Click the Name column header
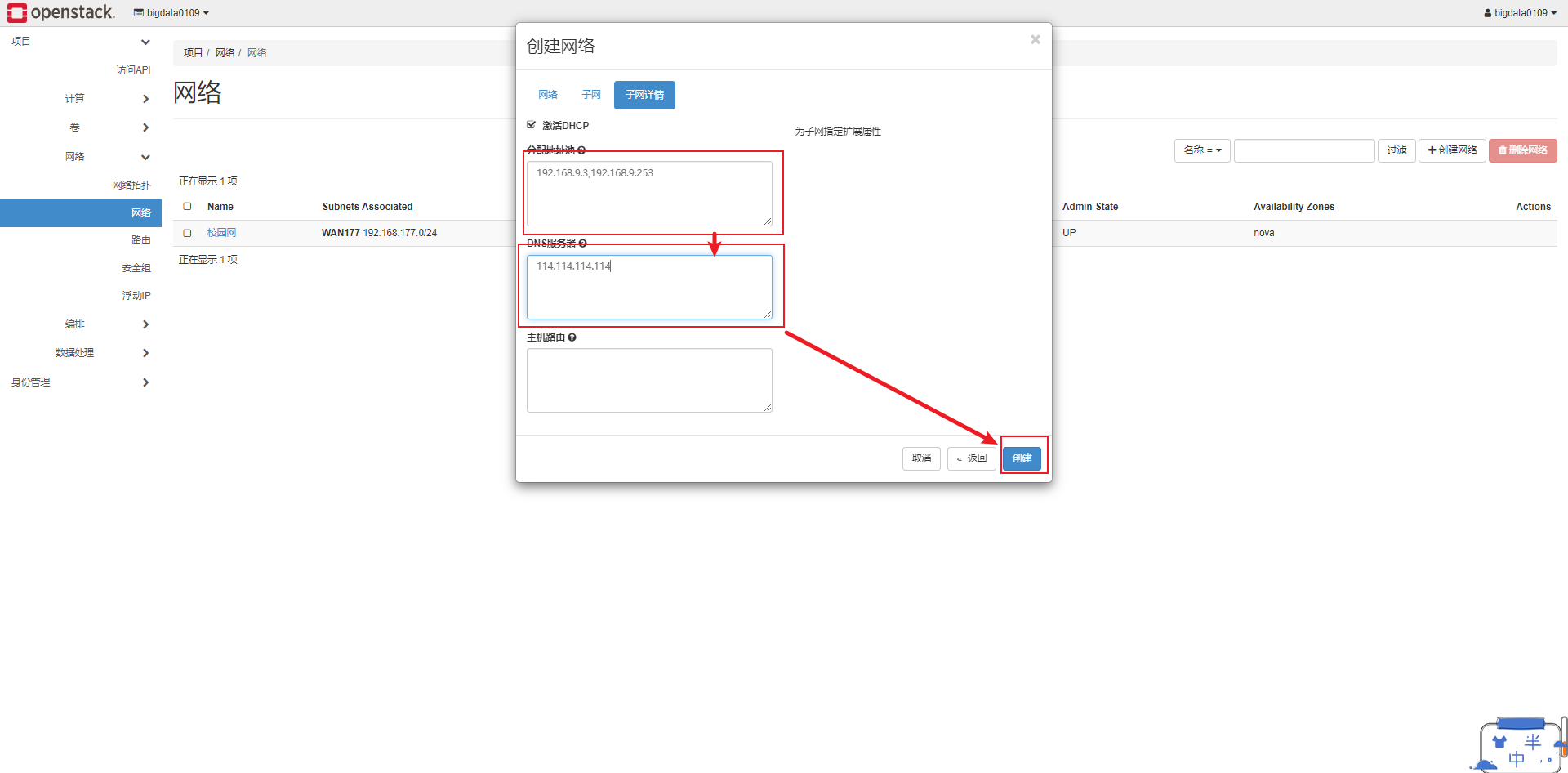Viewport: 1568px width, 773px height. (220, 207)
